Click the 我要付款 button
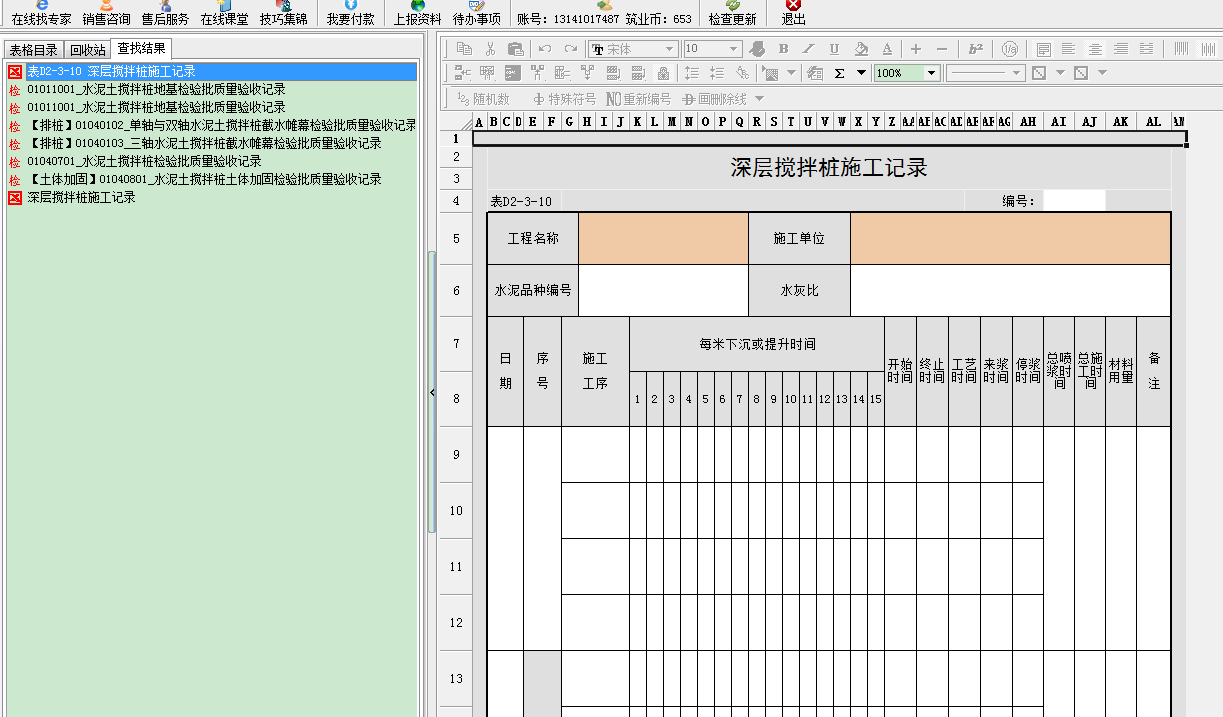Screen dimensions: 1223x717 click(350, 13)
